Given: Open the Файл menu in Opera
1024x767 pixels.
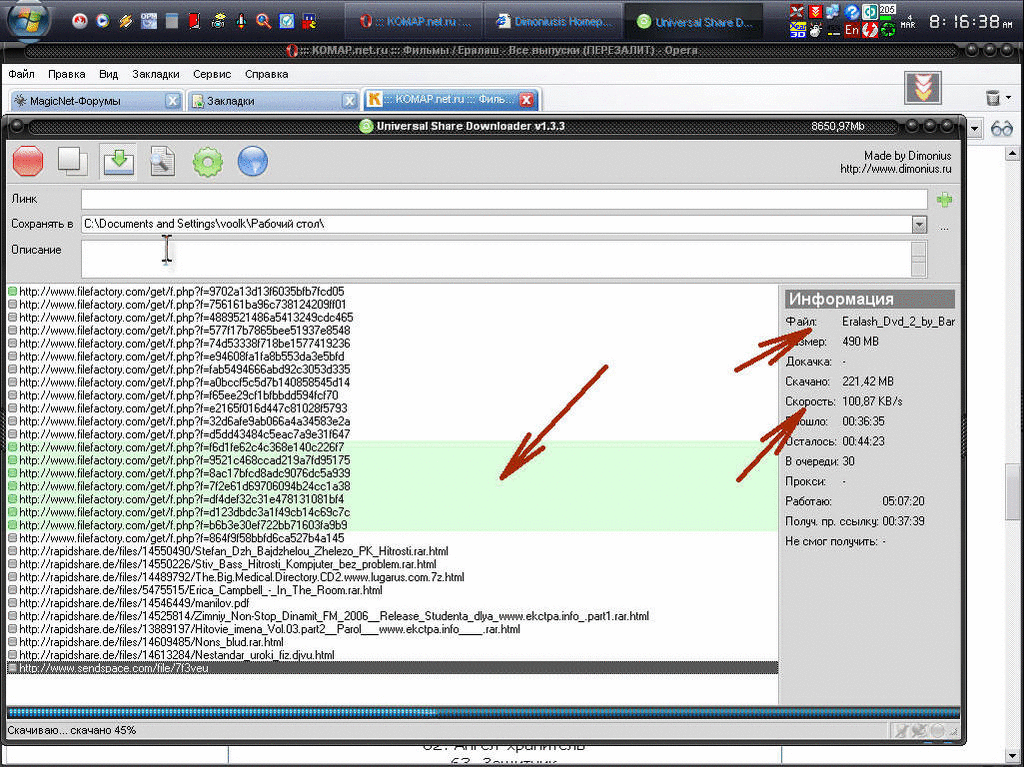Looking at the screenshot, I should (x=22, y=74).
